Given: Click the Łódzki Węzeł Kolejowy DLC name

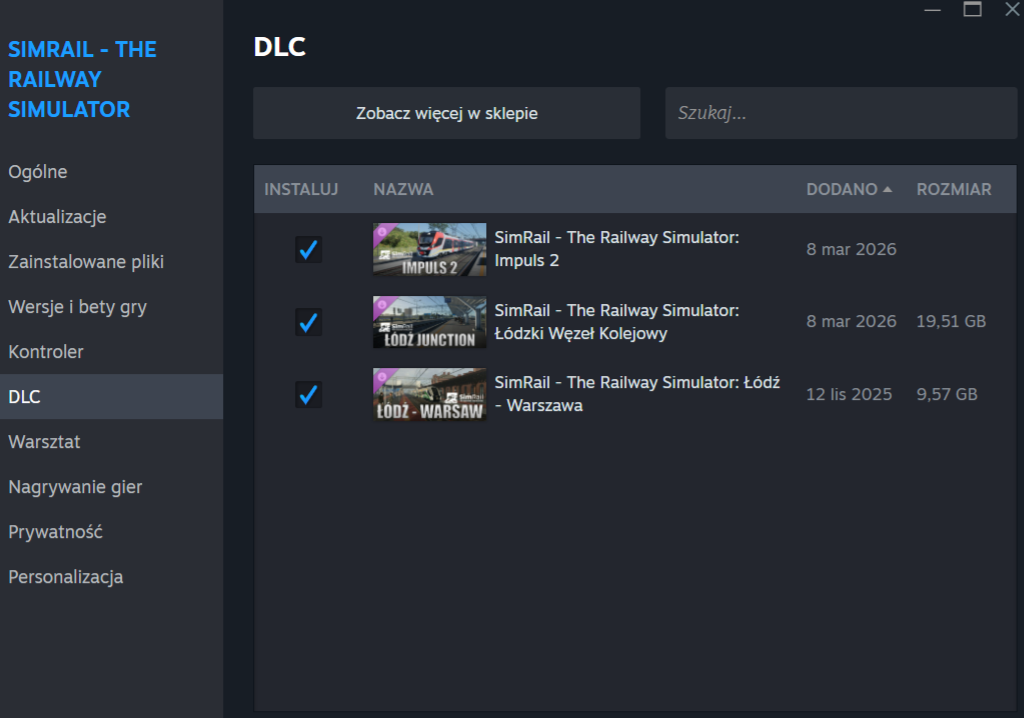Looking at the screenshot, I should (x=616, y=321).
